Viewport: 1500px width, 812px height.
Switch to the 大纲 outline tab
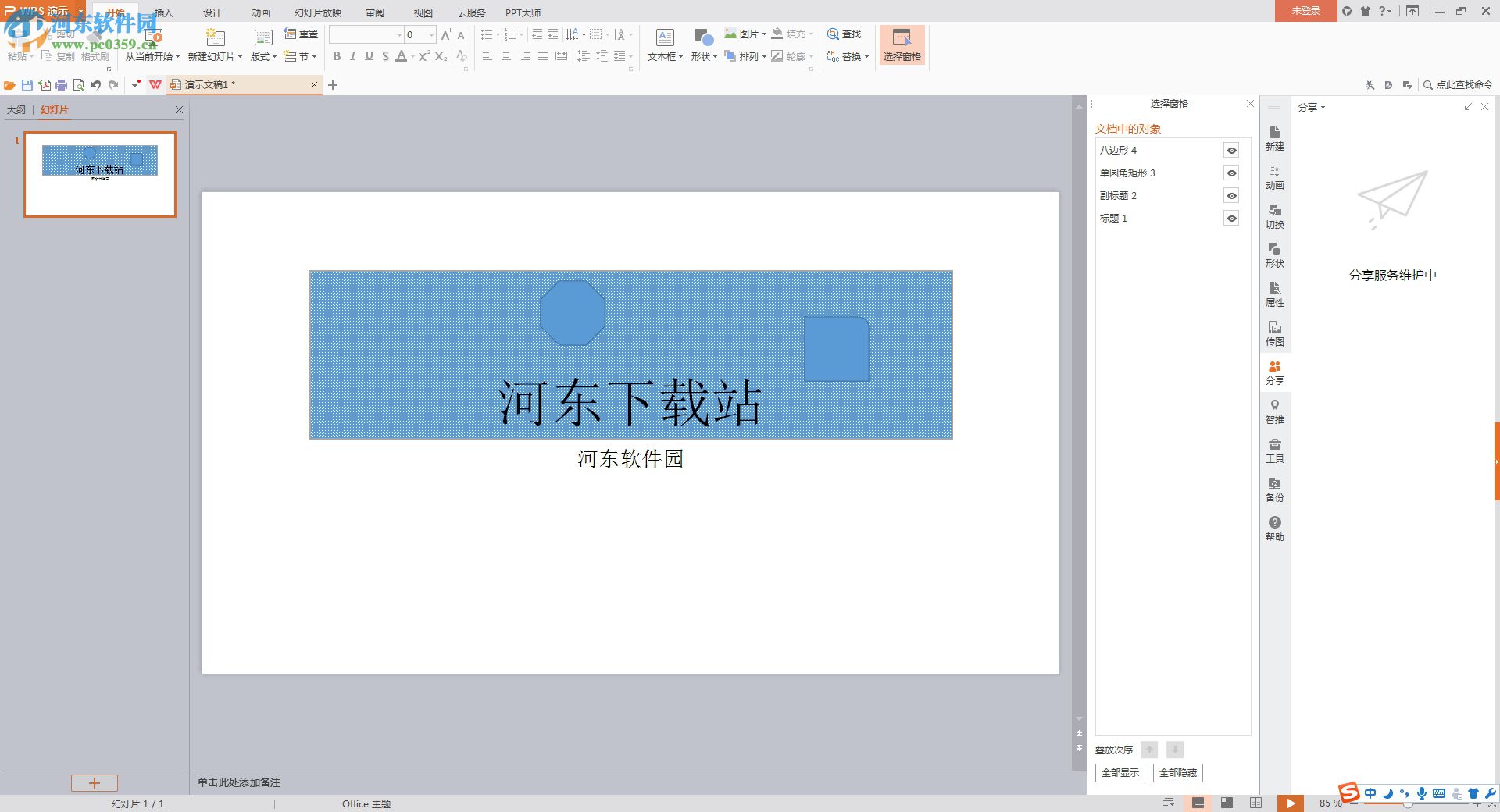point(16,110)
